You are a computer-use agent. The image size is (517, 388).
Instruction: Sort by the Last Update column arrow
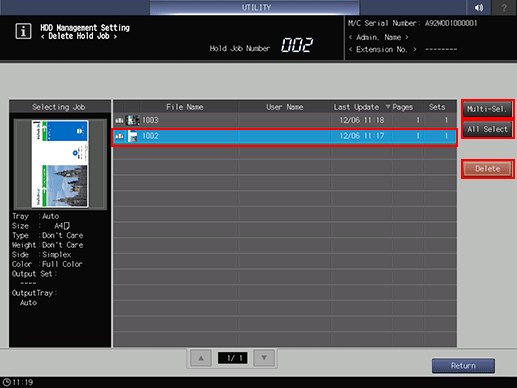[x=388, y=107]
